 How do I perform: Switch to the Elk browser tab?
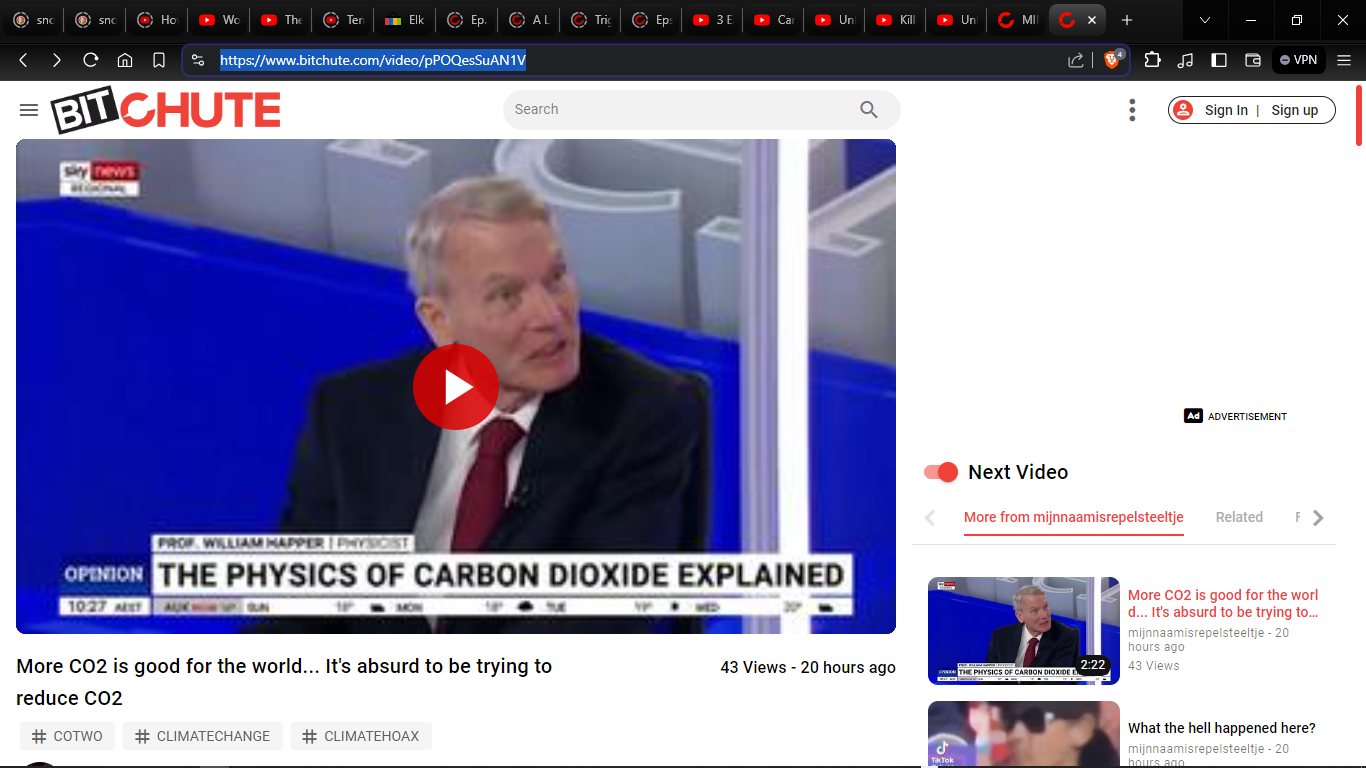point(405,20)
